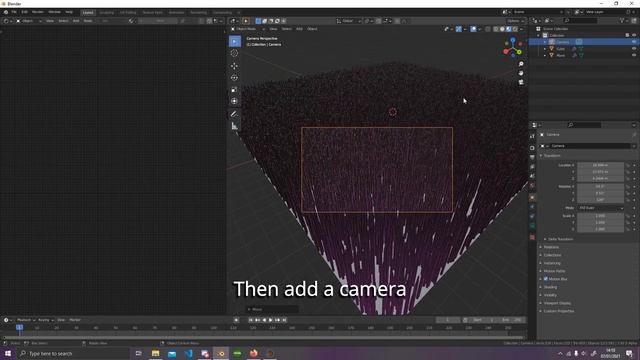Select the Select Box tool in viewport toolbar
The width and height of the screenshot is (640, 360).
235,41
